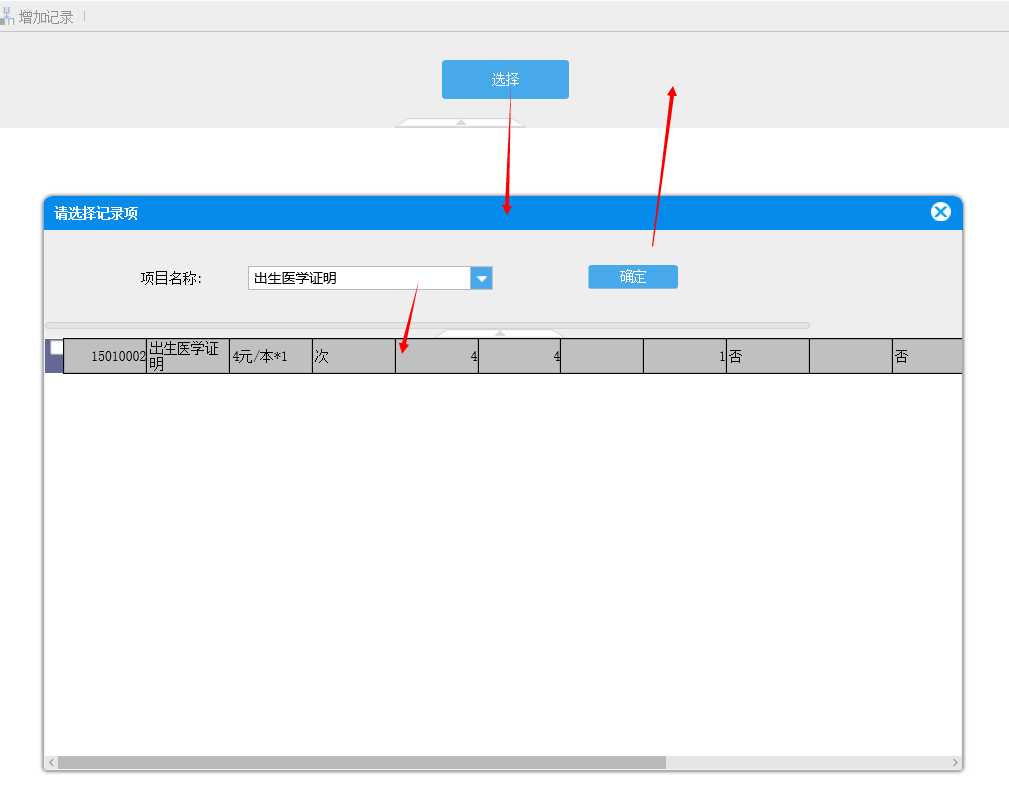Viewport: 1009px width, 811px height.
Task: Select the 增加记录 toolbar item
Action: click(x=37, y=17)
